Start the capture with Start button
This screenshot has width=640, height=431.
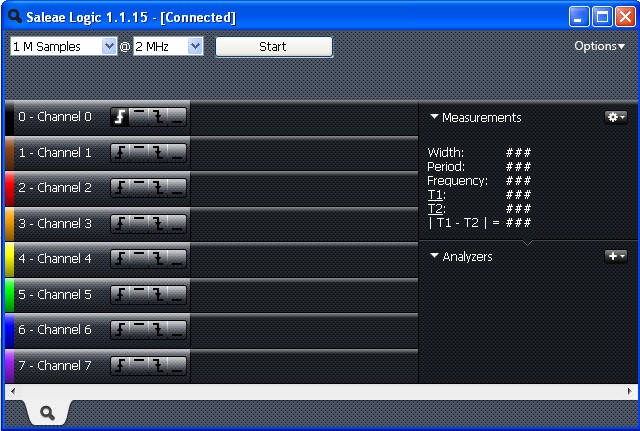274,47
